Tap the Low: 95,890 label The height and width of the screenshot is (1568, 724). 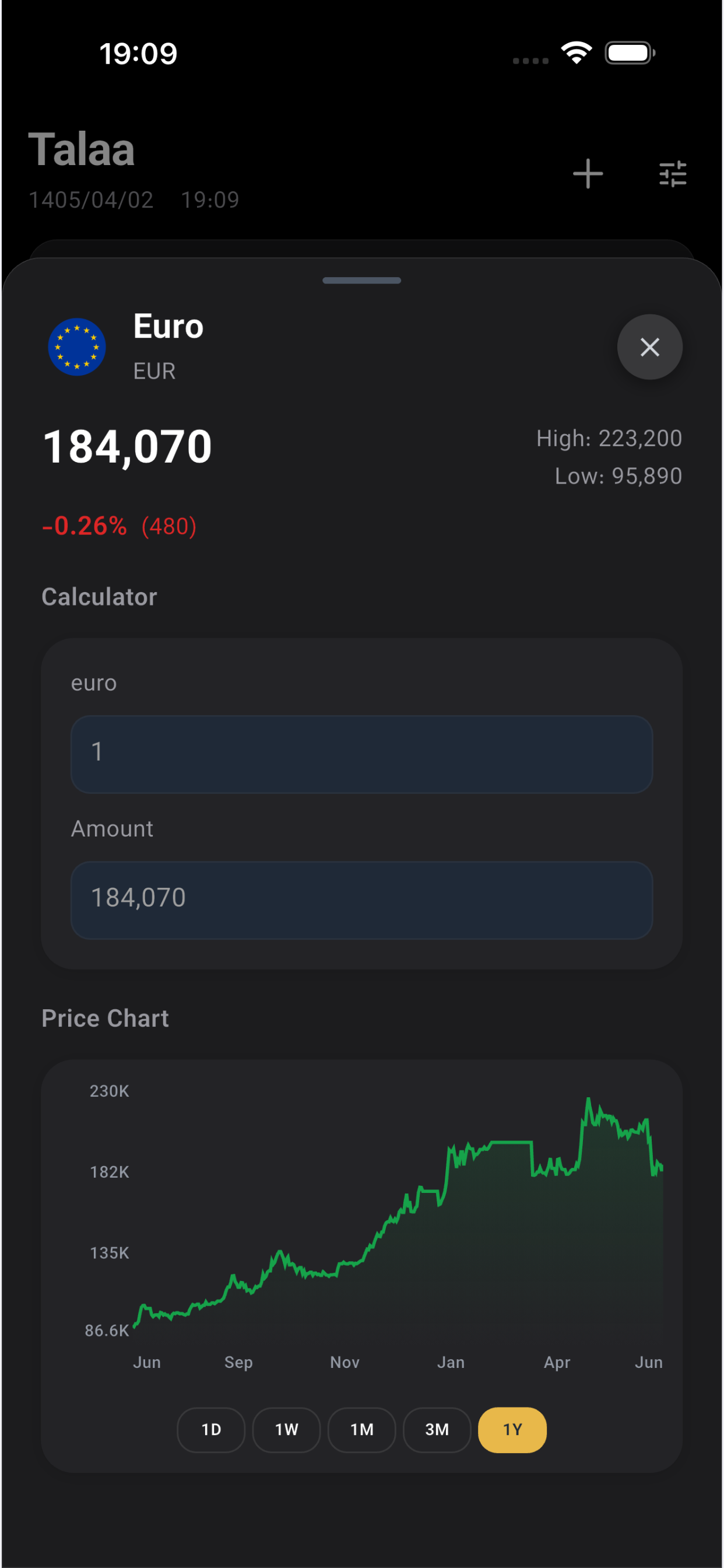tap(618, 476)
